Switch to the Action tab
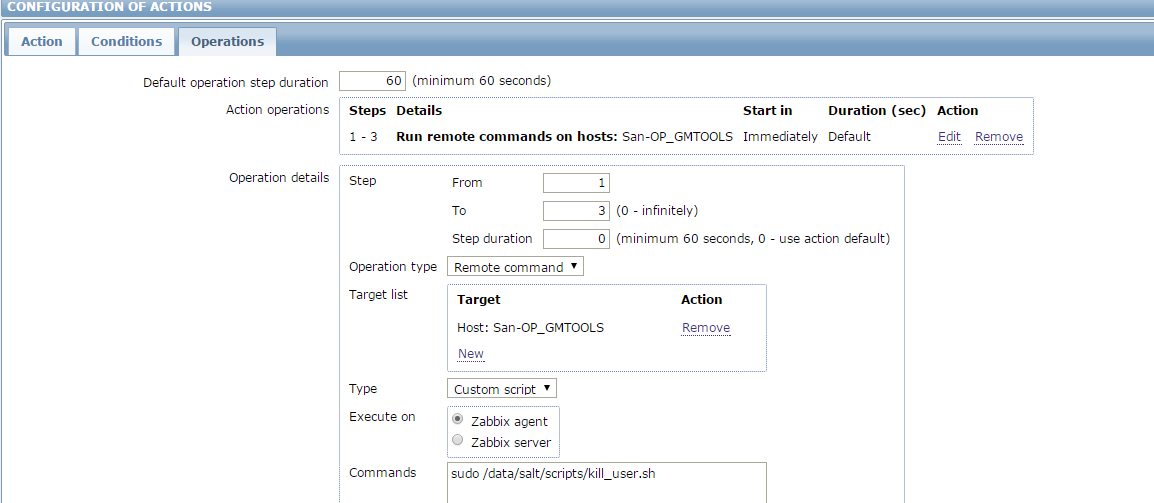1154x503 pixels. point(41,41)
